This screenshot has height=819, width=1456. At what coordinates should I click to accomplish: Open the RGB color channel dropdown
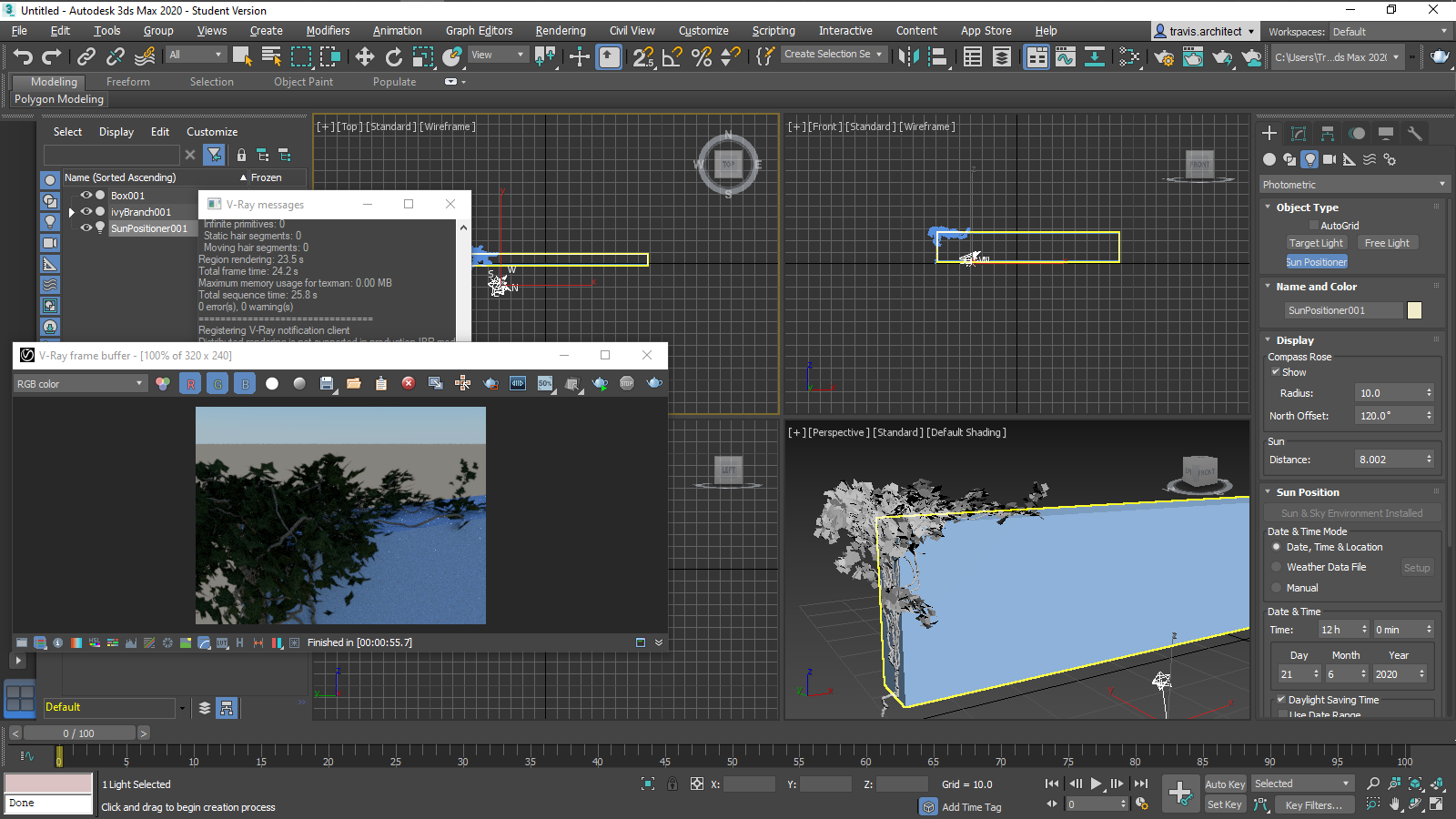pyautogui.click(x=79, y=383)
